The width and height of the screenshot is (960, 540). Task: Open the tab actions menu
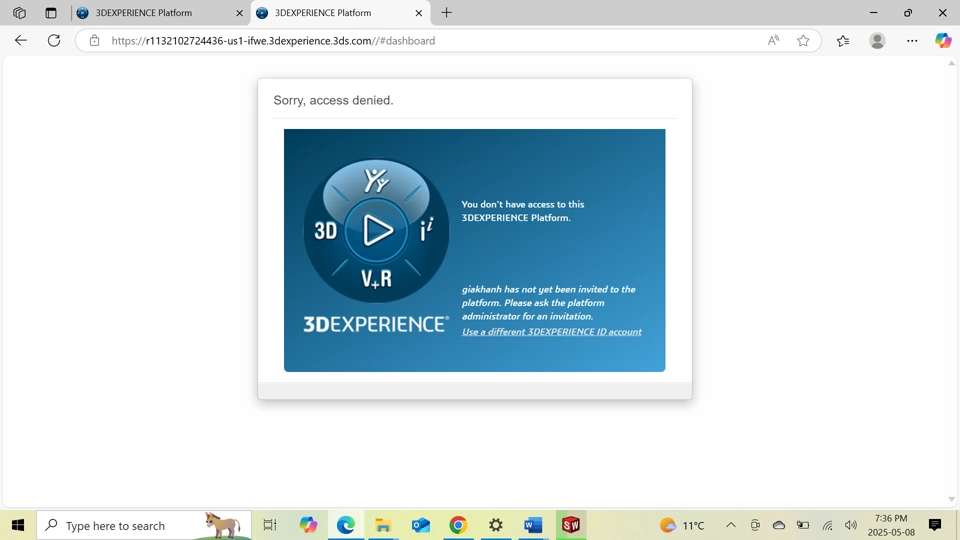click(x=51, y=12)
